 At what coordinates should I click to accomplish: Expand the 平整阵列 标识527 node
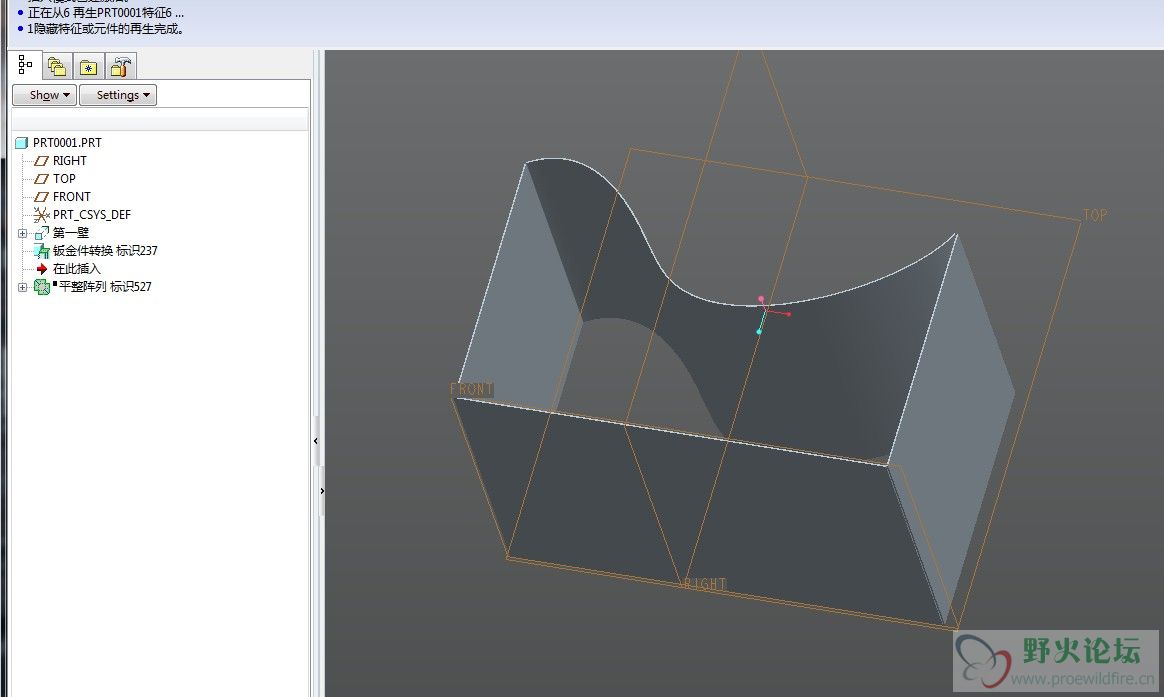22,287
